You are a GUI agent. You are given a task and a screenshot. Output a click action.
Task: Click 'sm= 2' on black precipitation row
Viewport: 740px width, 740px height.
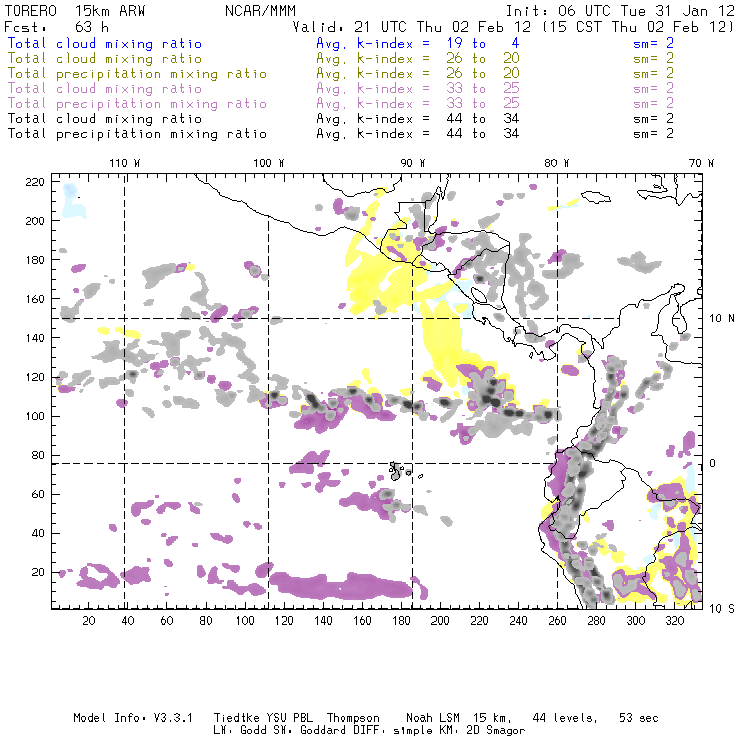click(x=653, y=134)
